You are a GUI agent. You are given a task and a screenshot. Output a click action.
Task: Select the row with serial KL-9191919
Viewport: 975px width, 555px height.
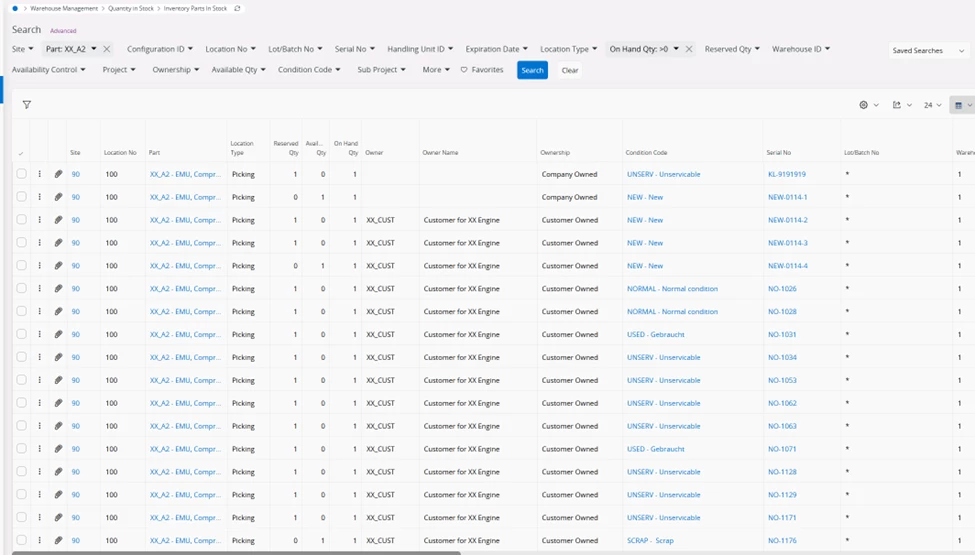(22, 174)
